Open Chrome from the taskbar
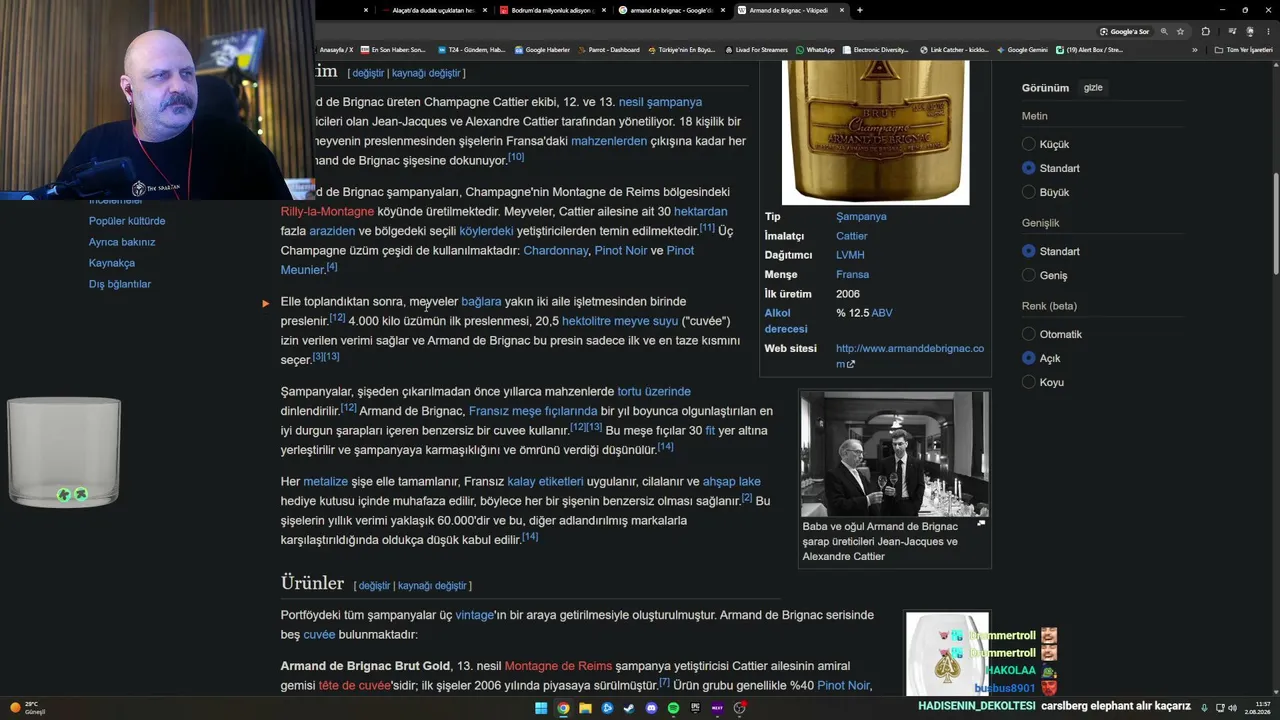Screen dimensions: 1280x720 (x=563, y=708)
